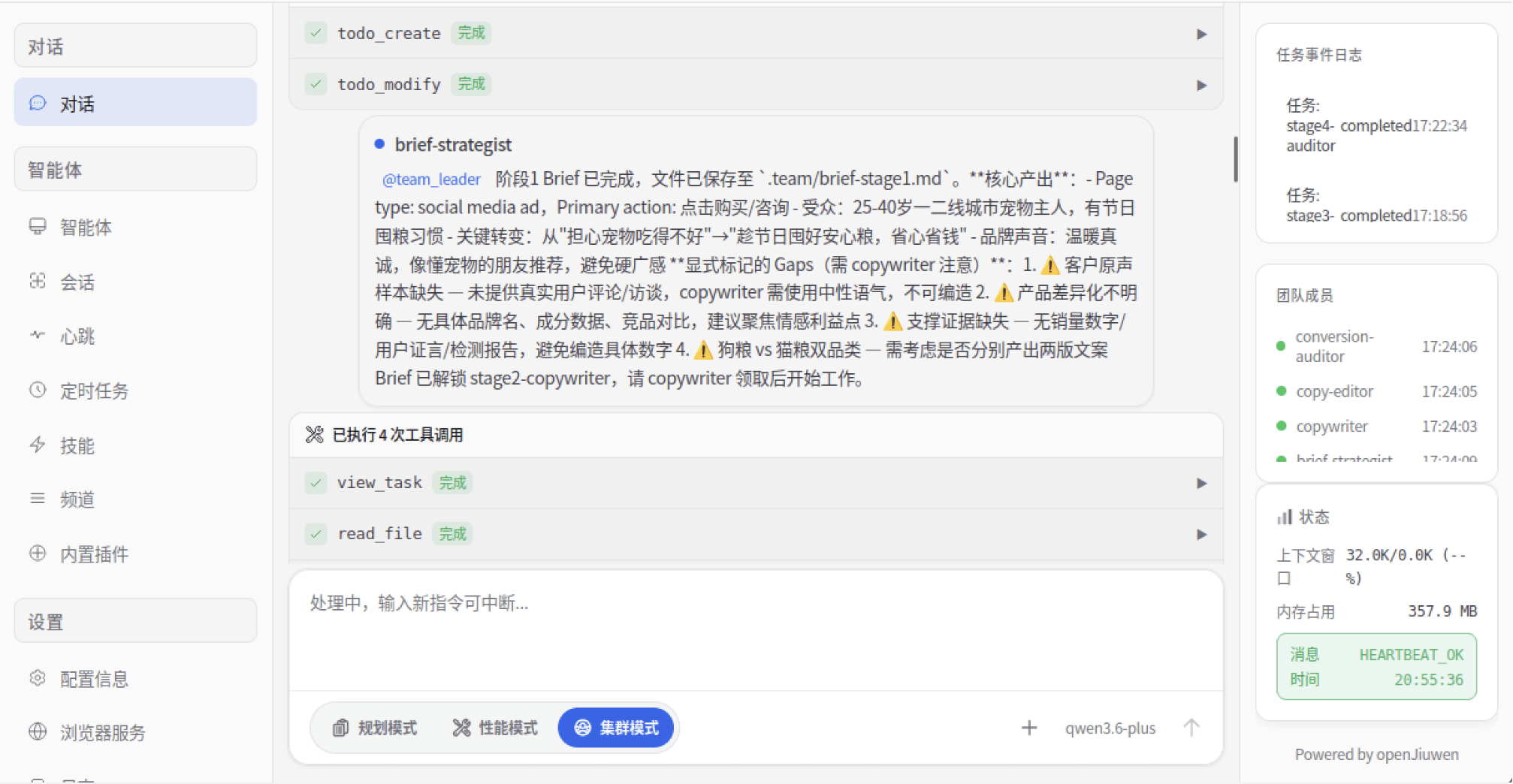1513x784 pixels.
Task: Select the stage3 completed 17:18:56 log entry
Action: click(1376, 205)
